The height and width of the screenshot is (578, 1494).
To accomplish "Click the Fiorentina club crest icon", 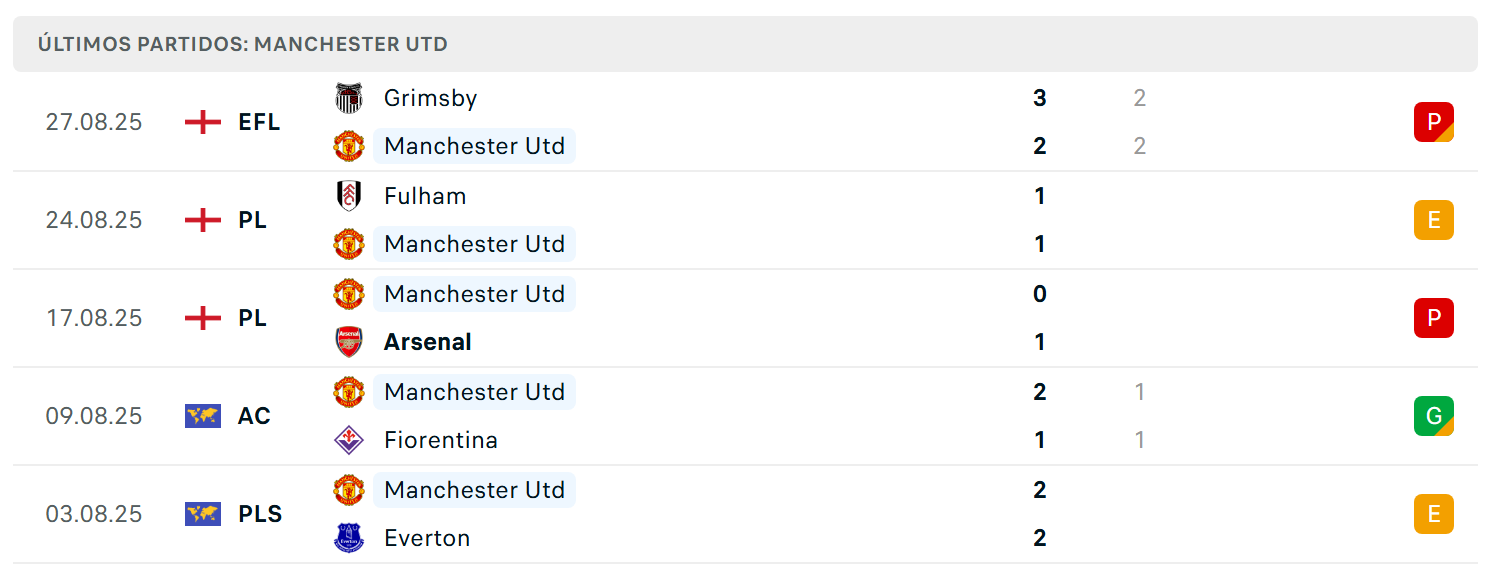I will (349, 440).
